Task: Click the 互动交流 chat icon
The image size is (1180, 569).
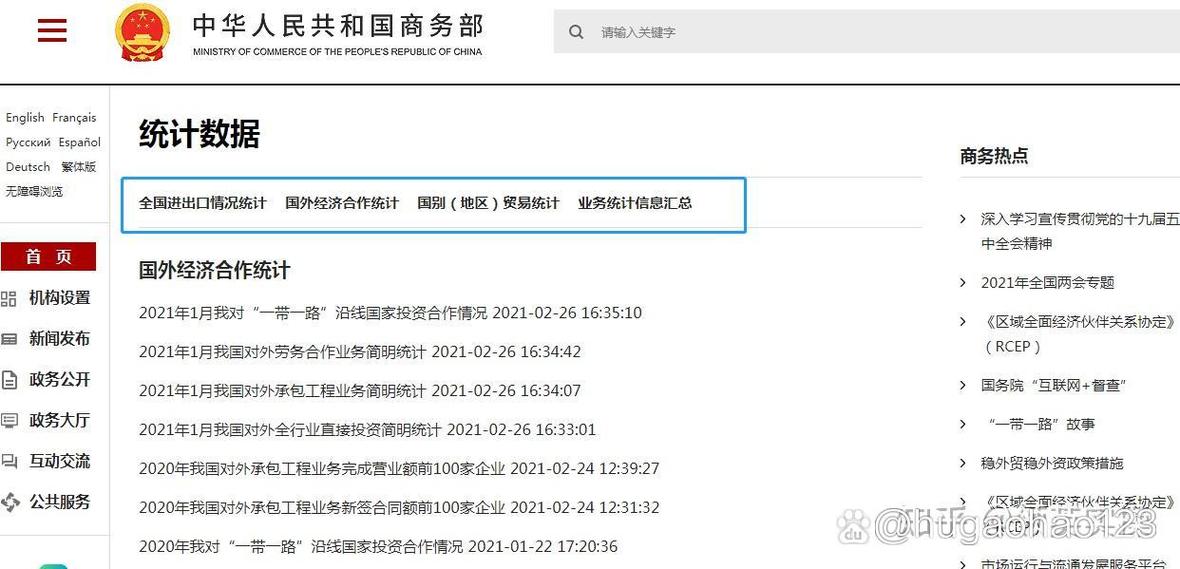Action: (x=9, y=461)
